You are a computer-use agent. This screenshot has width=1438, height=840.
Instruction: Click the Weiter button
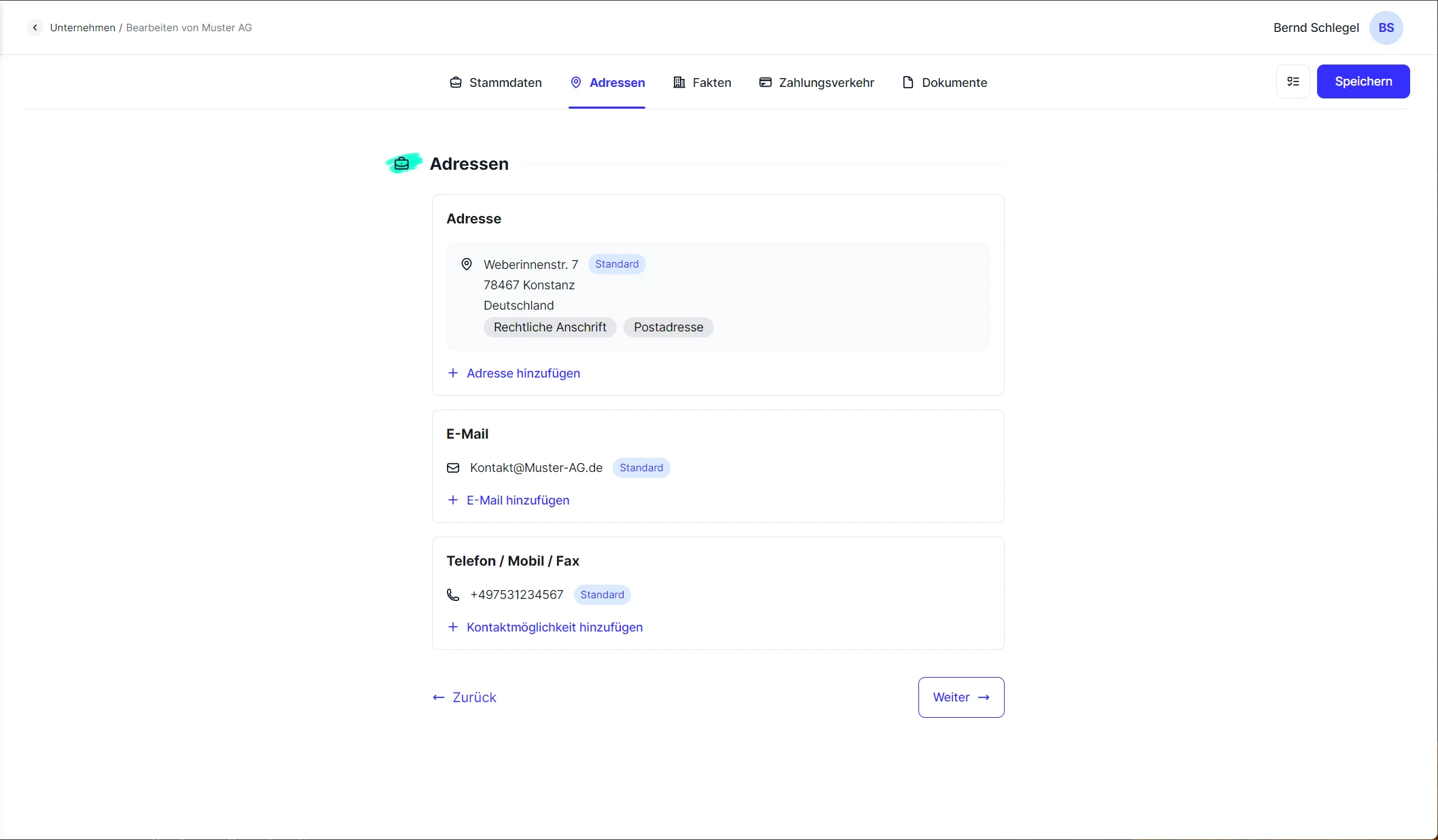(x=960, y=697)
